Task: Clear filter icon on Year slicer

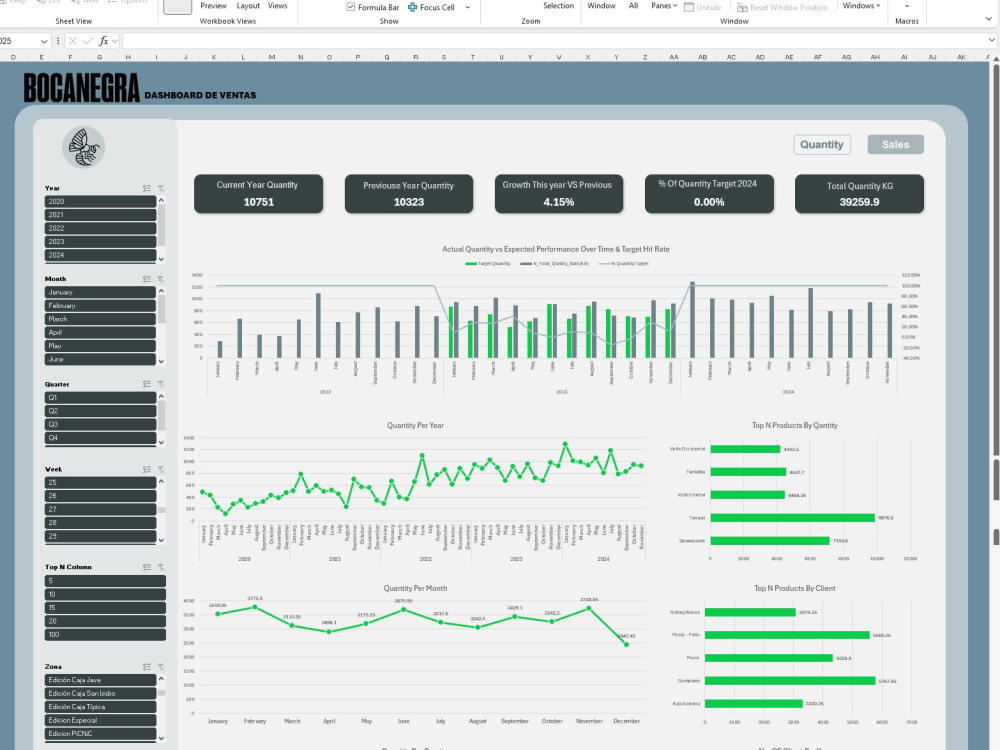Action: (161, 188)
